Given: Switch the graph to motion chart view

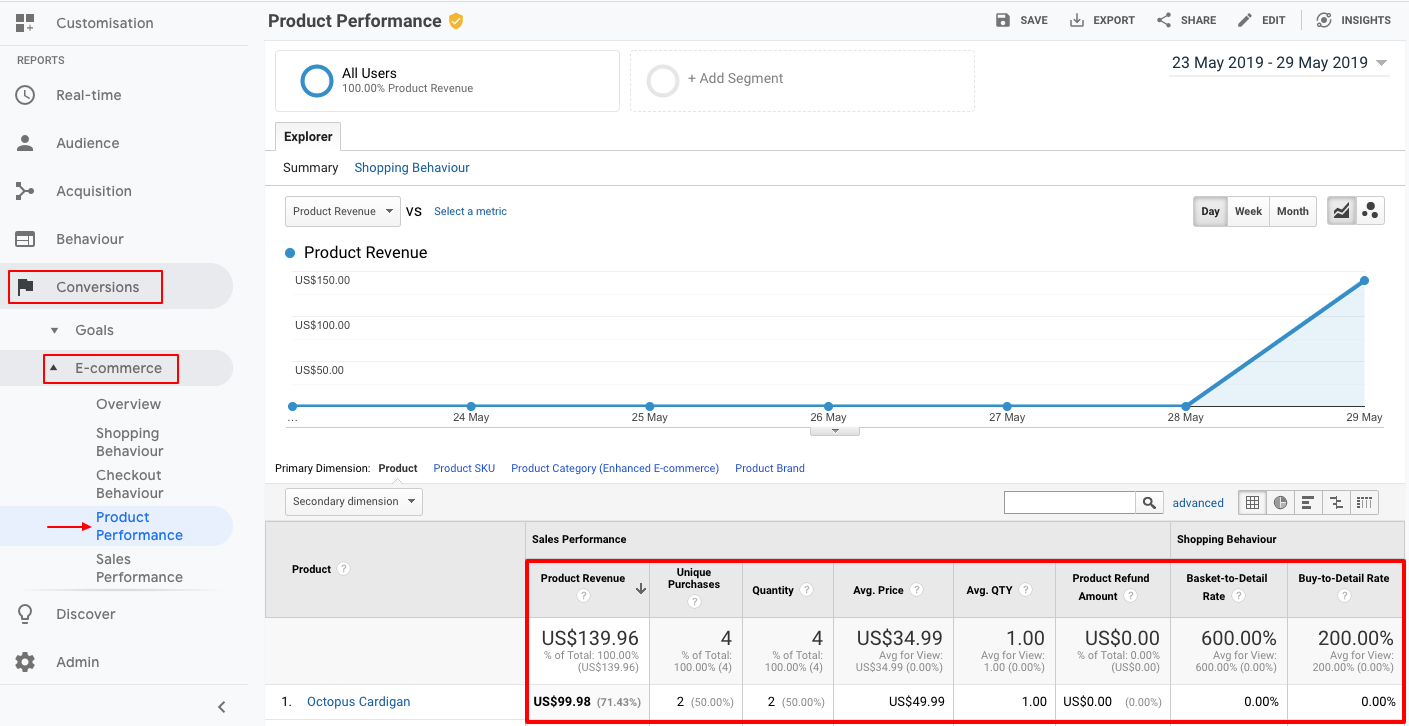Looking at the screenshot, I should click(x=1370, y=210).
